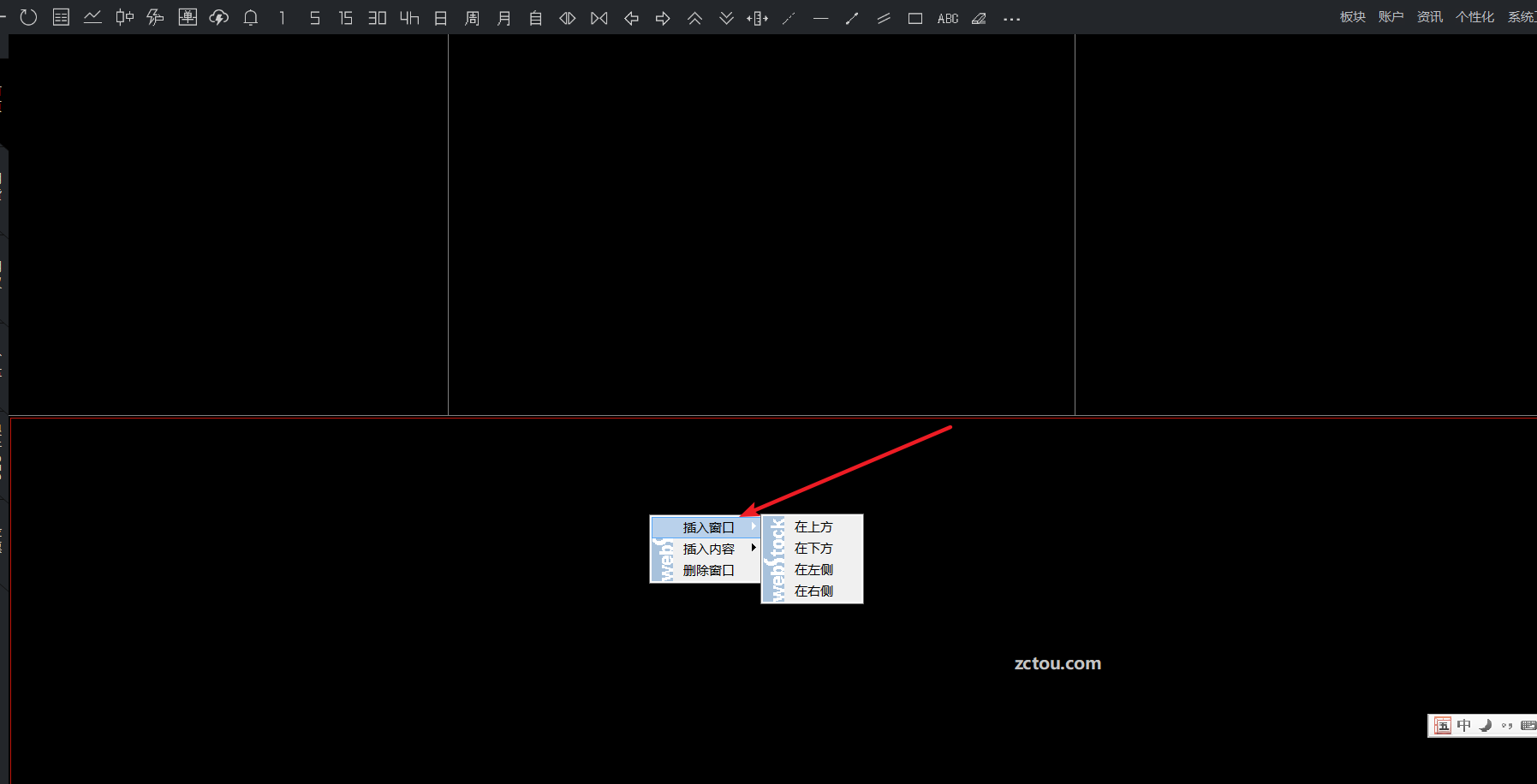Select the rectangle drawing tool
This screenshot has height=784, width=1537.
tap(915, 18)
